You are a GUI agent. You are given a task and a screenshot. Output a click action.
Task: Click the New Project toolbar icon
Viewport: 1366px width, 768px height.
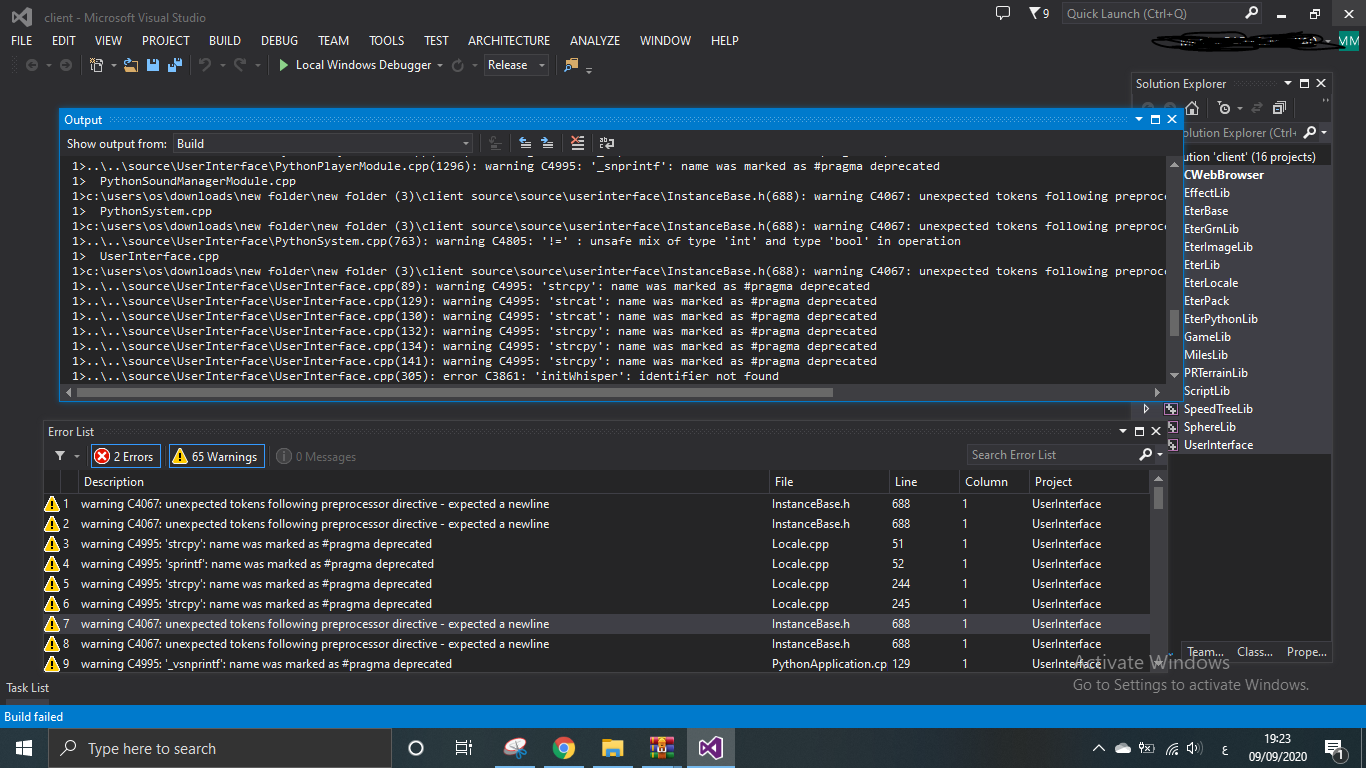pos(96,65)
